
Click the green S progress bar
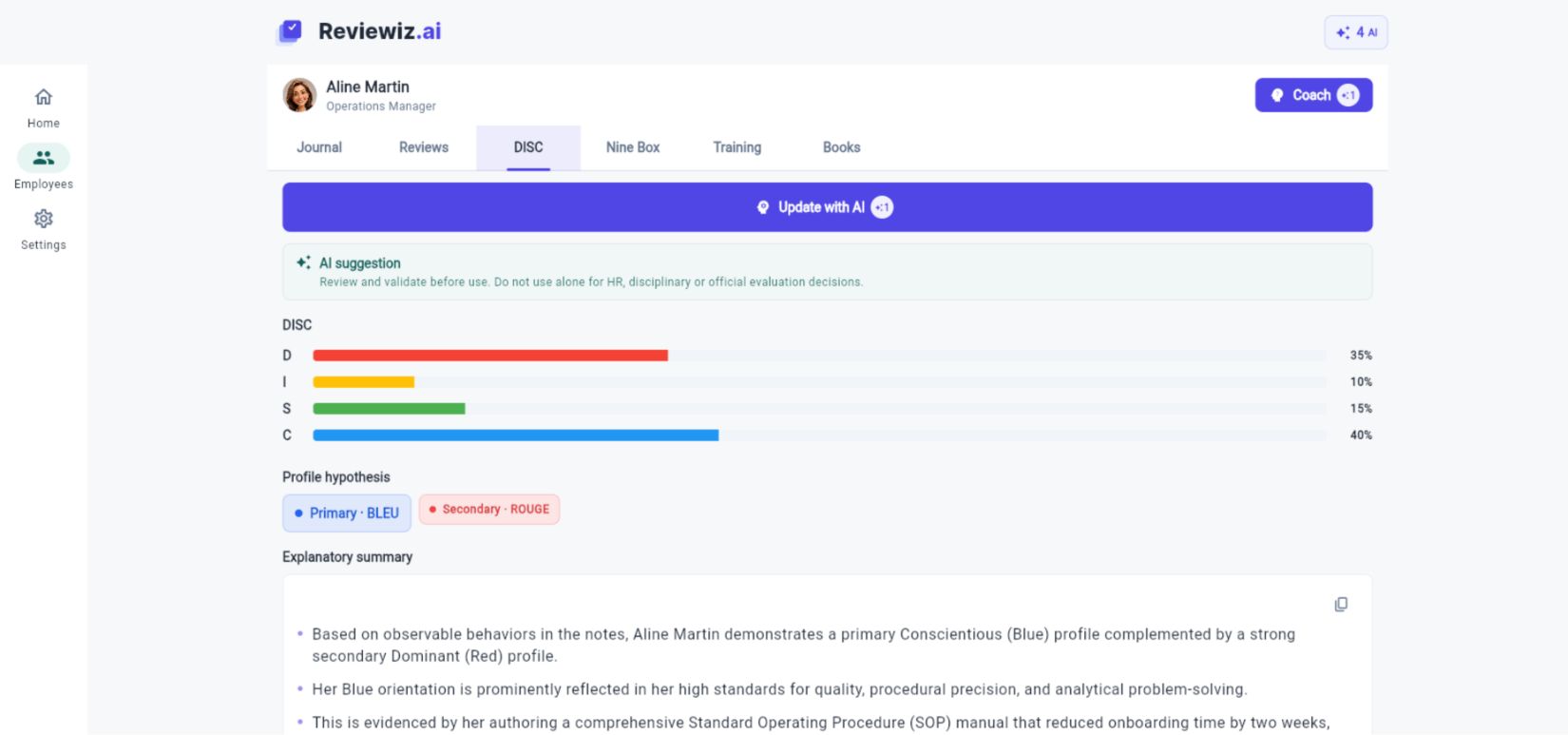click(x=390, y=409)
